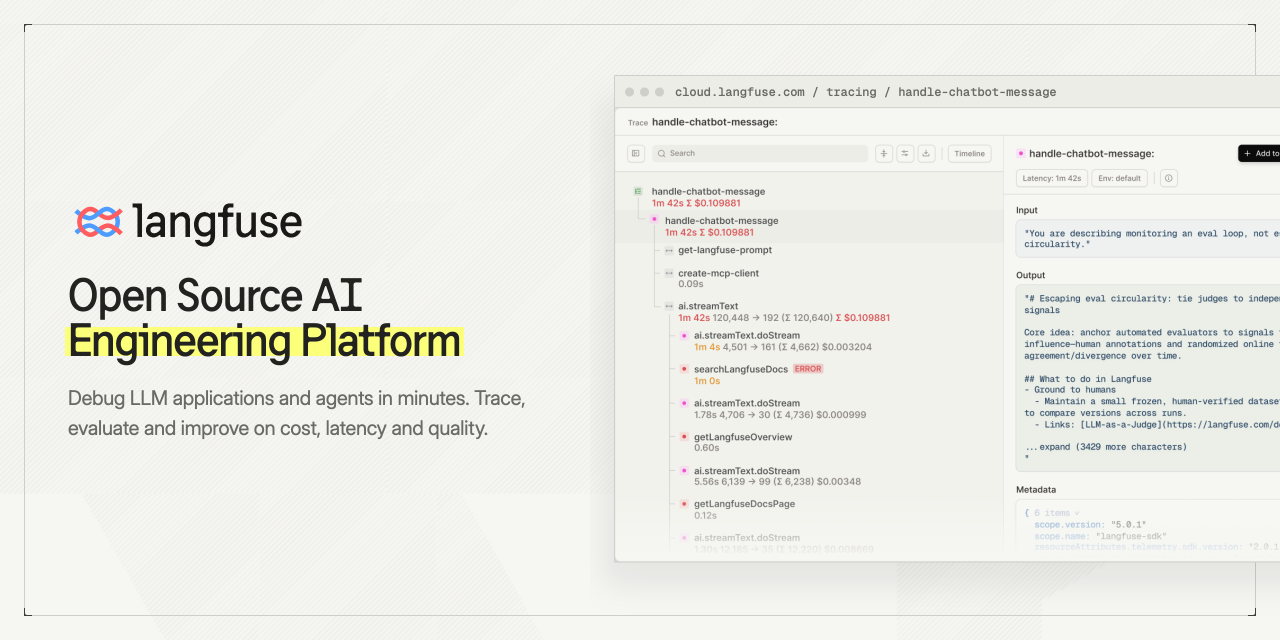1280x640 pixels.
Task: Click the Env: default badge
Action: [x=1119, y=178]
